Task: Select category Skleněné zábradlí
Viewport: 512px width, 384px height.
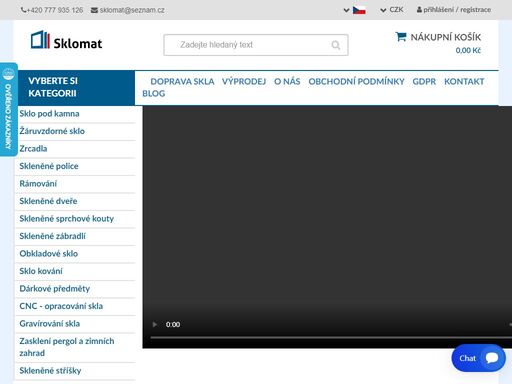Action: coord(53,236)
